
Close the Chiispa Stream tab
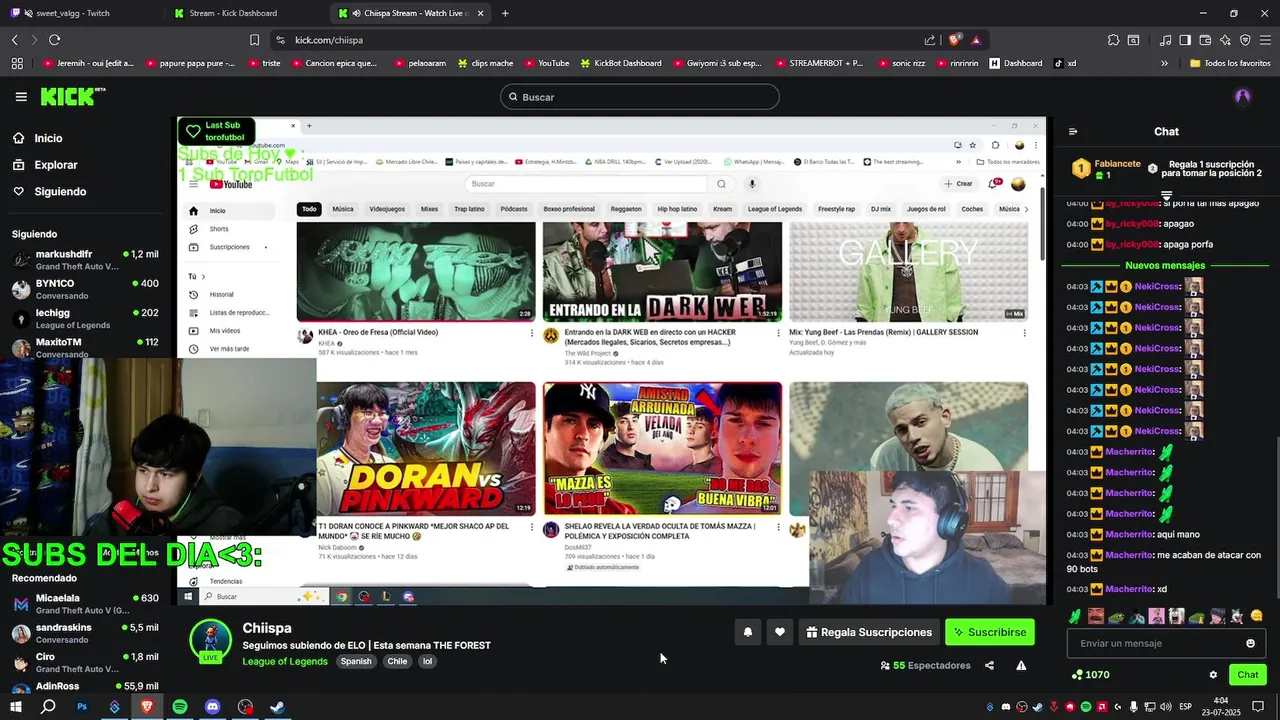point(480,13)
